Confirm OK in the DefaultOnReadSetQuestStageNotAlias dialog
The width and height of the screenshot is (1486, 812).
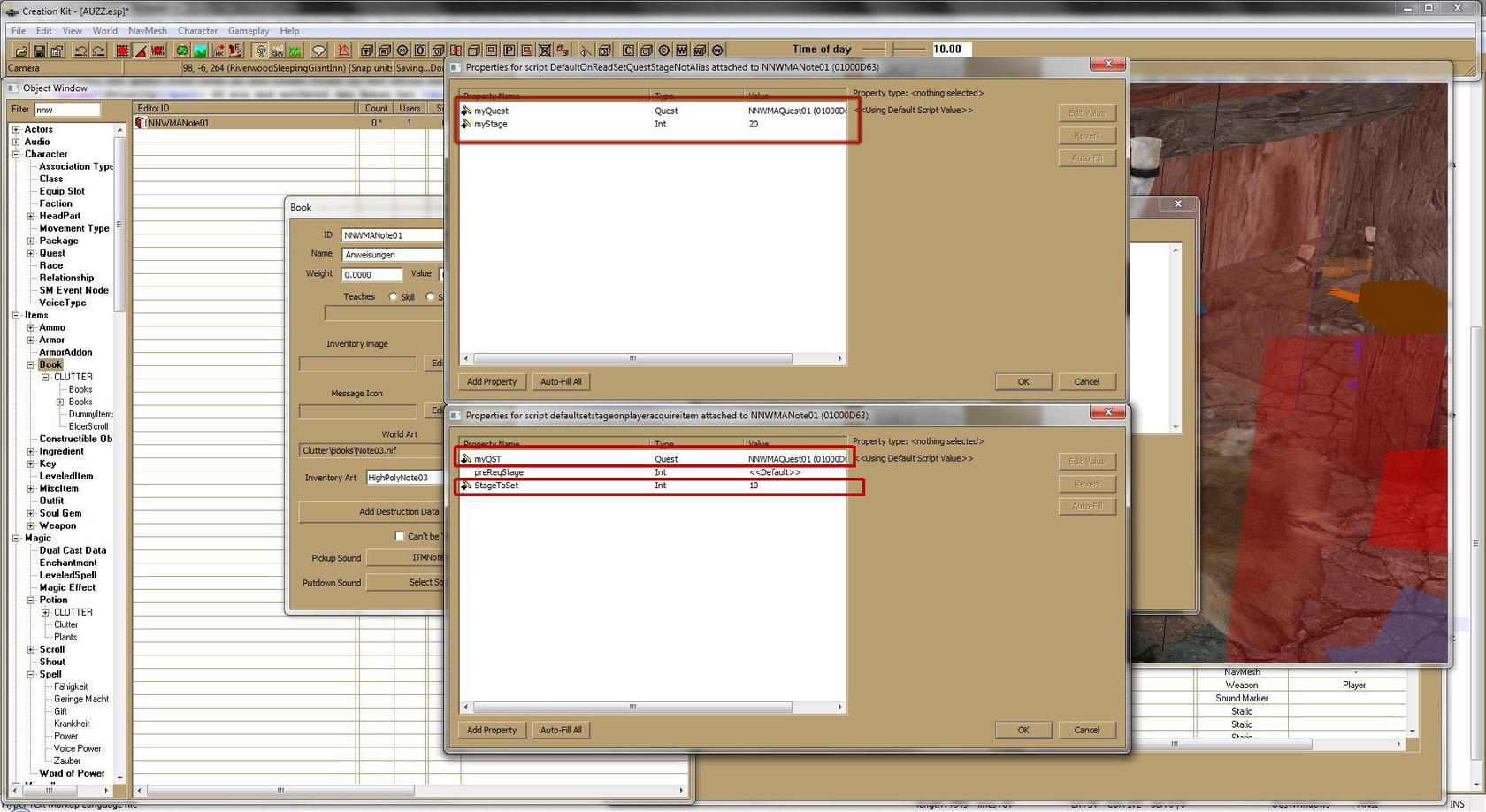point(1023,382)
